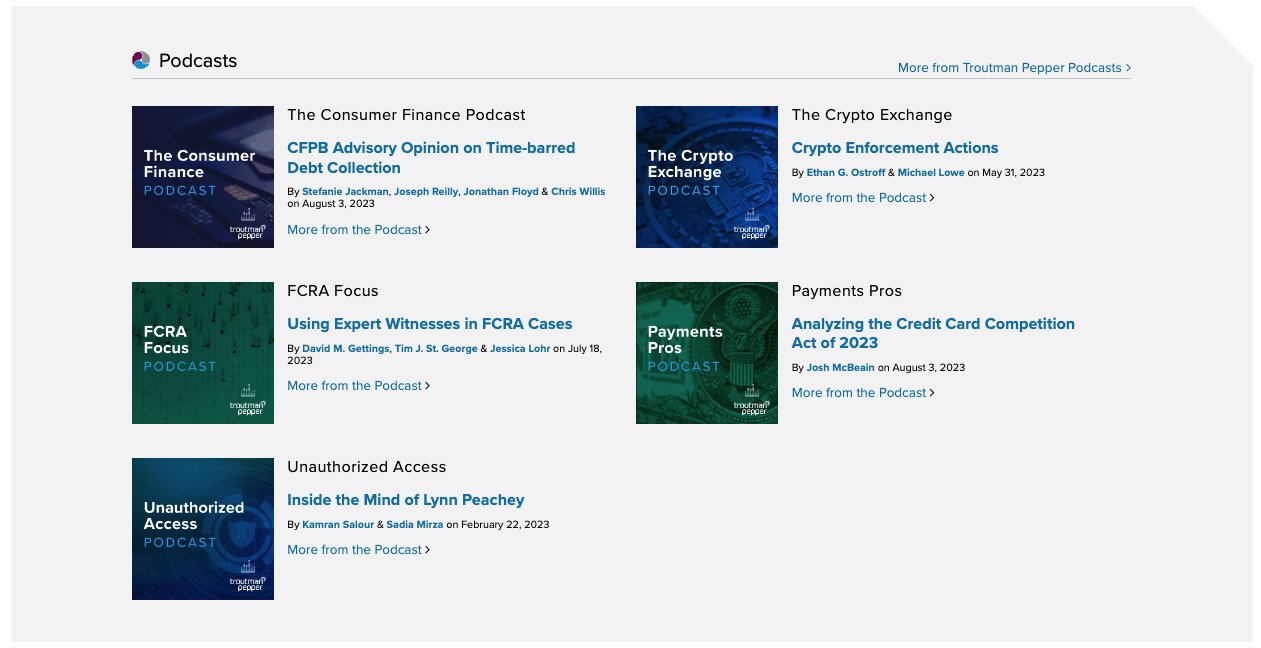This screenshot has width=1261, height=648.
Task: View author Ethan G. Ostroff's profile
Action: coord(845,173)
